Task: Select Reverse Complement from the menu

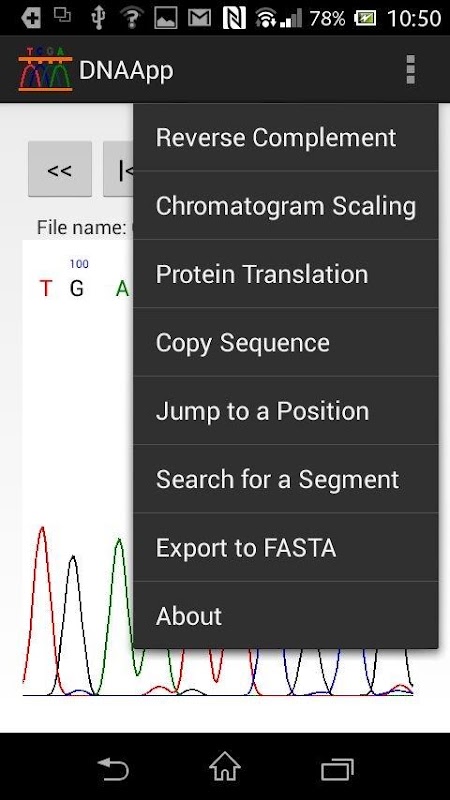Action: (x=286, y=137)
